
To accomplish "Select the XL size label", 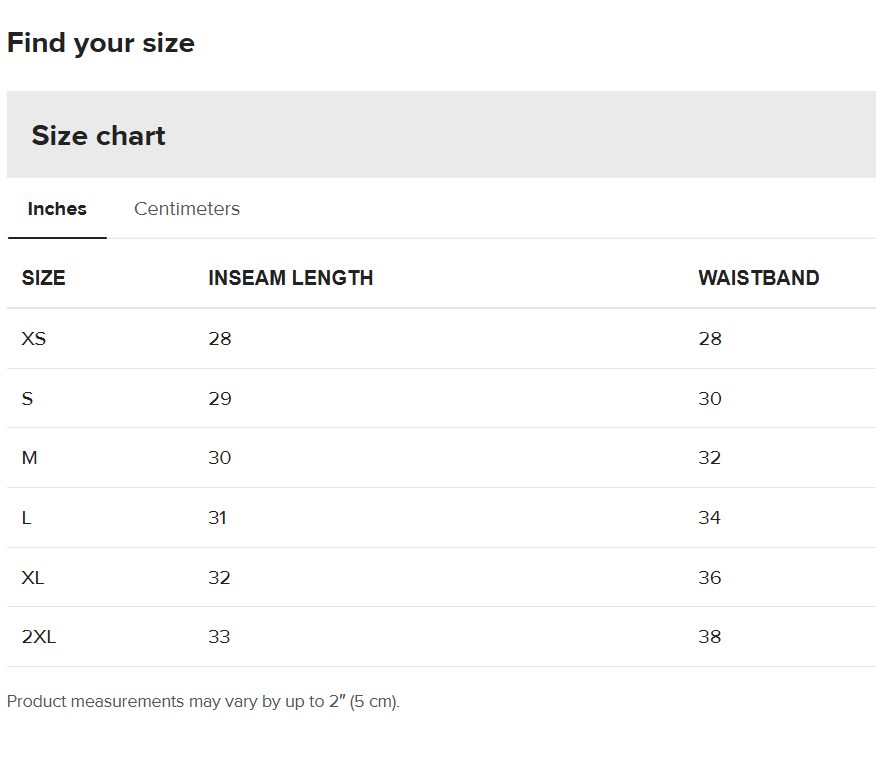I will 33,578.
